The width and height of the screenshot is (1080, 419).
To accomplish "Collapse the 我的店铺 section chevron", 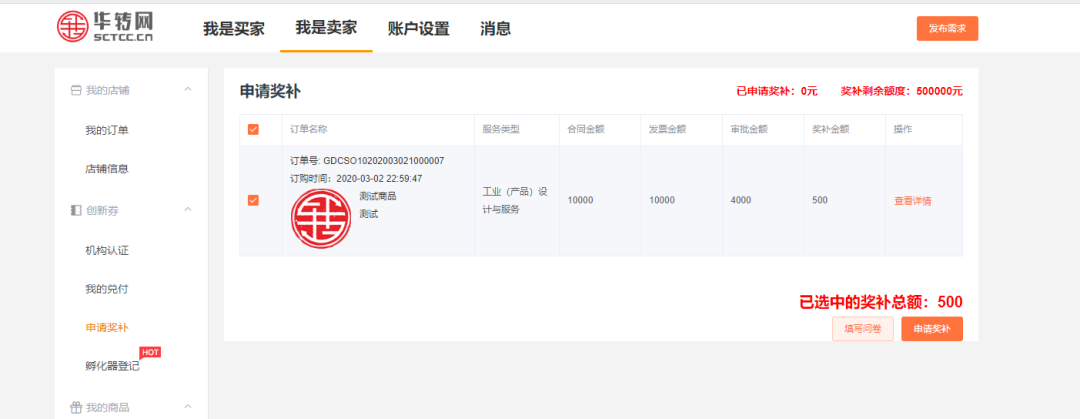I will (x=187, y=90).
